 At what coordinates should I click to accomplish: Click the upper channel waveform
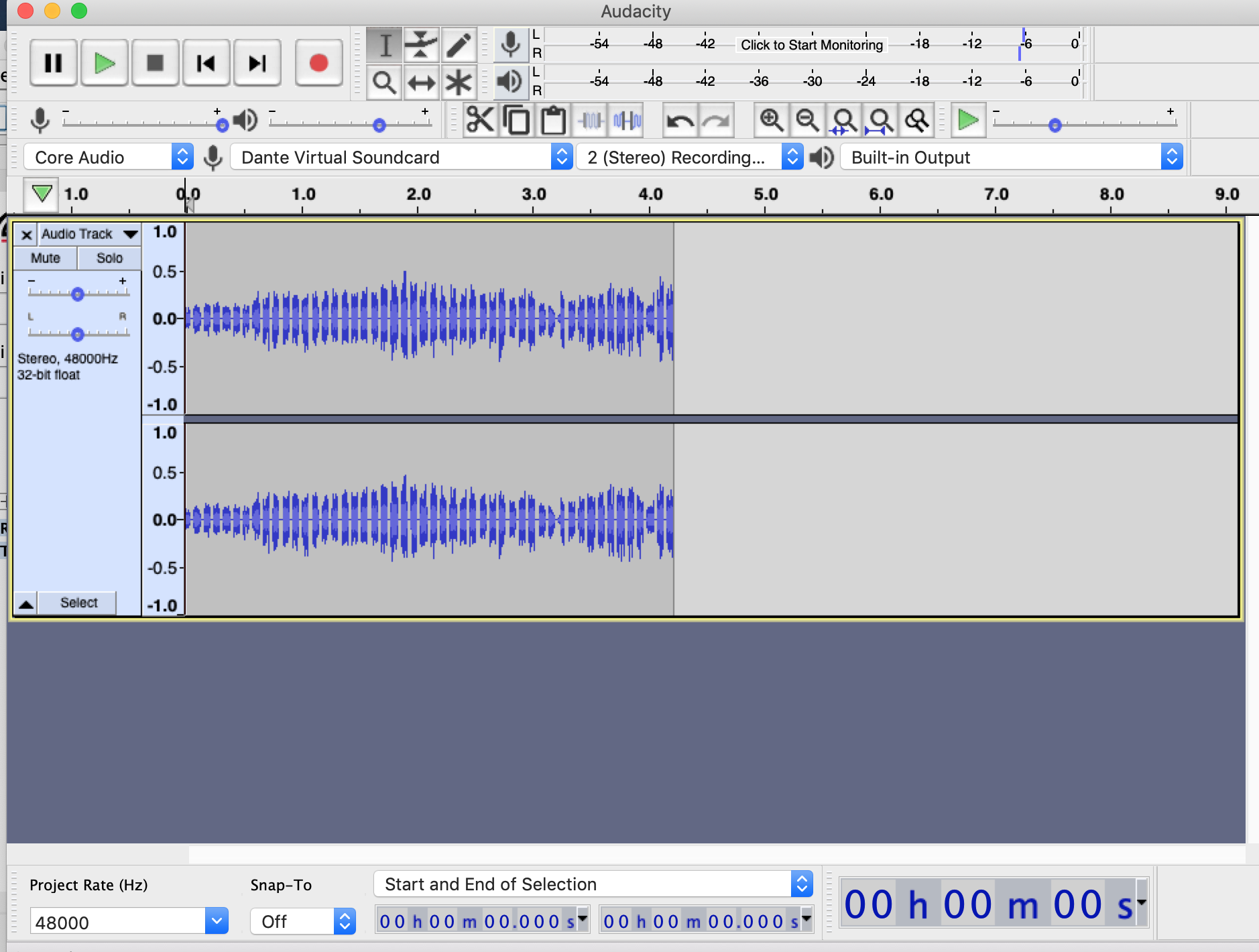pos(429,318)
